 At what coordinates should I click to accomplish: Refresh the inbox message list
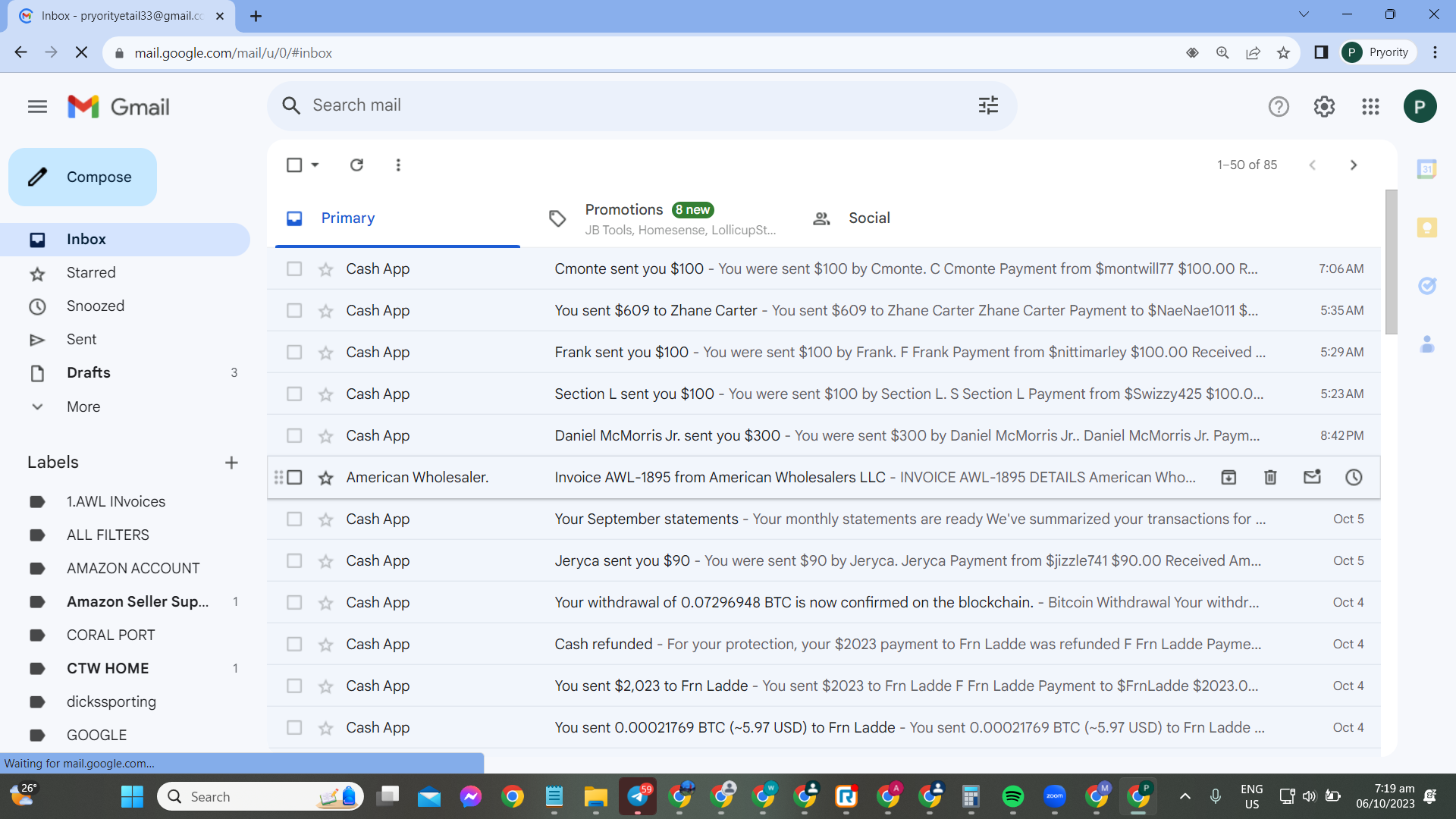coord(356,165)
